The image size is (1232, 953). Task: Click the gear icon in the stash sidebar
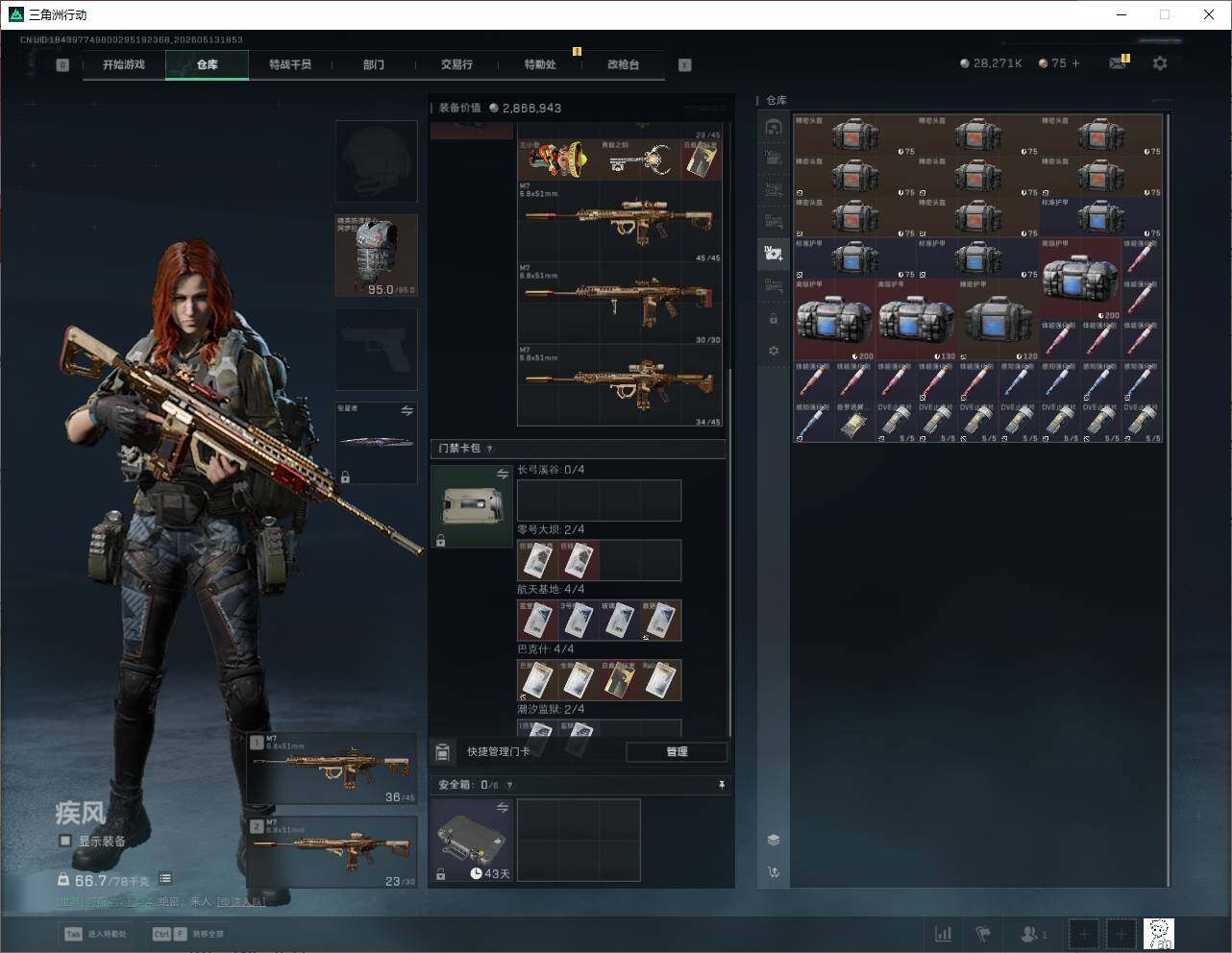click(x=774, y=351)
